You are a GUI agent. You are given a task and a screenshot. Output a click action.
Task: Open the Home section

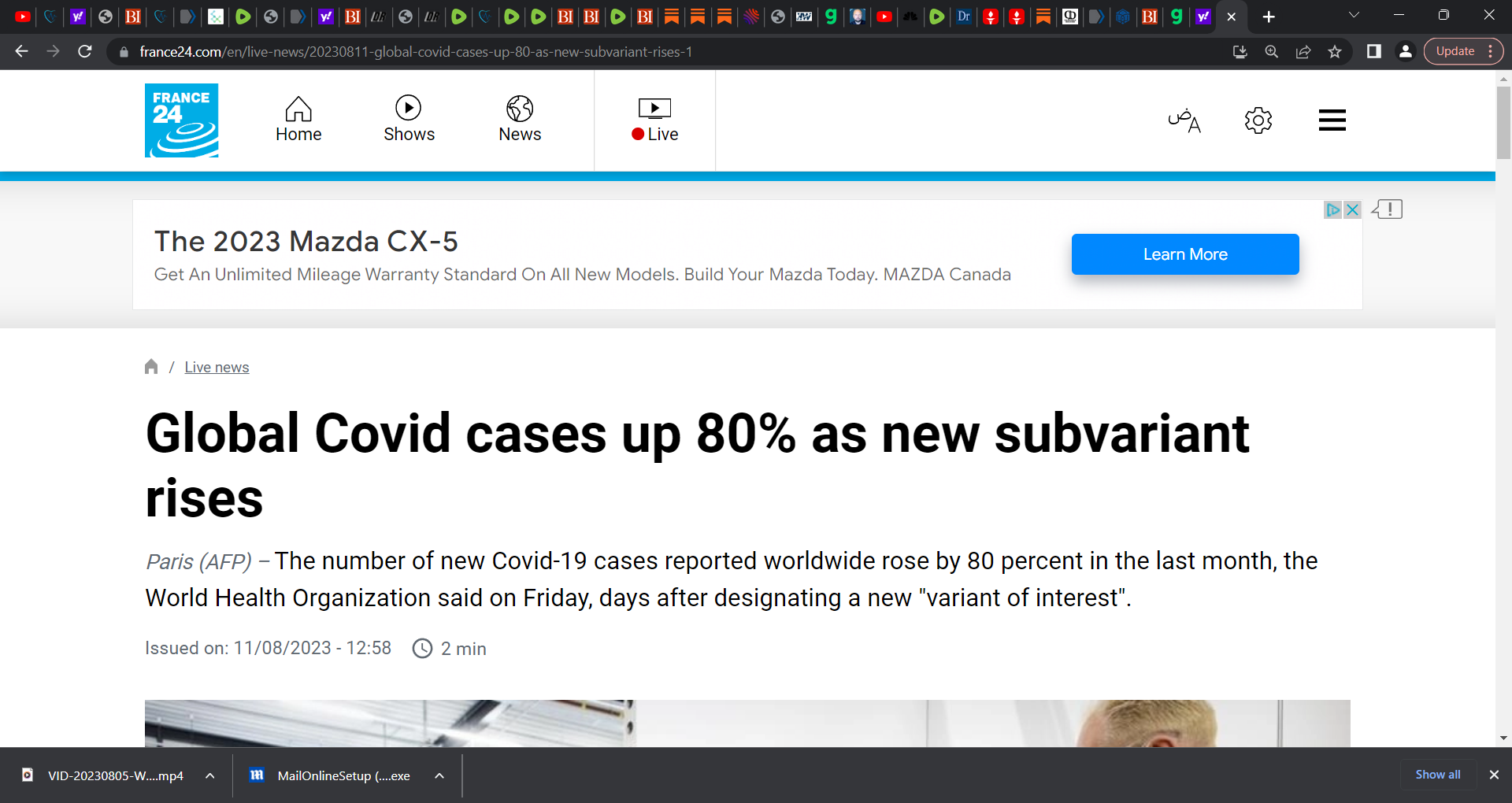click(298, 120)
